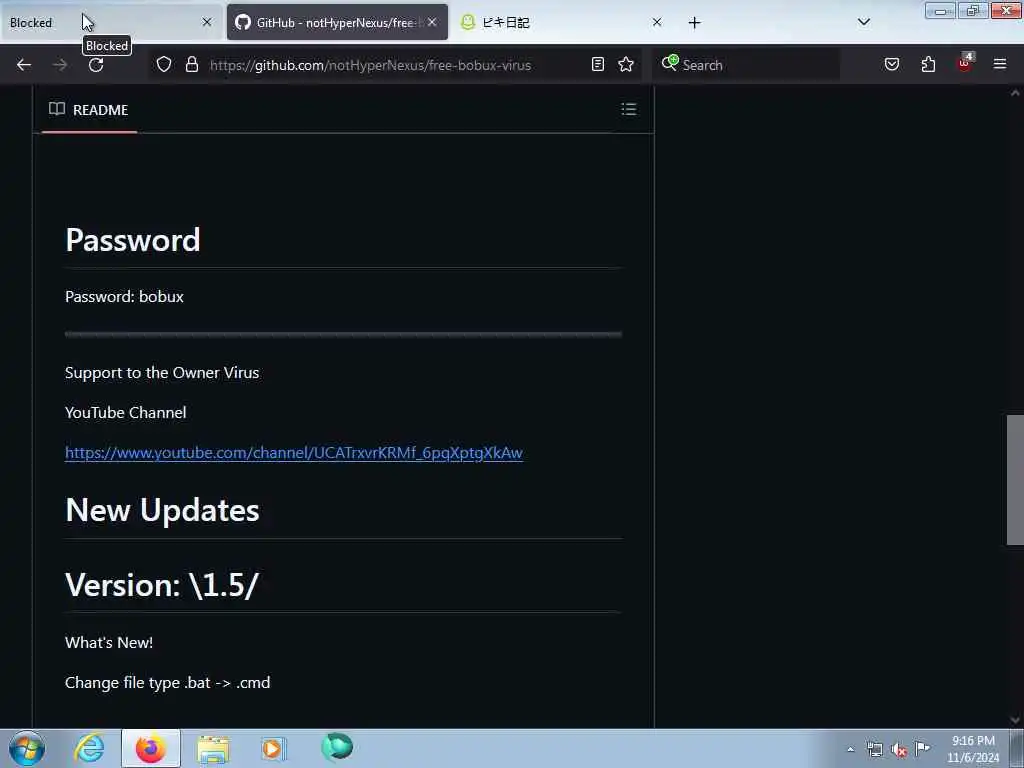Click the New Updates heading
Viewport: 1024px width, 768px height.
(x=162, y=510)
